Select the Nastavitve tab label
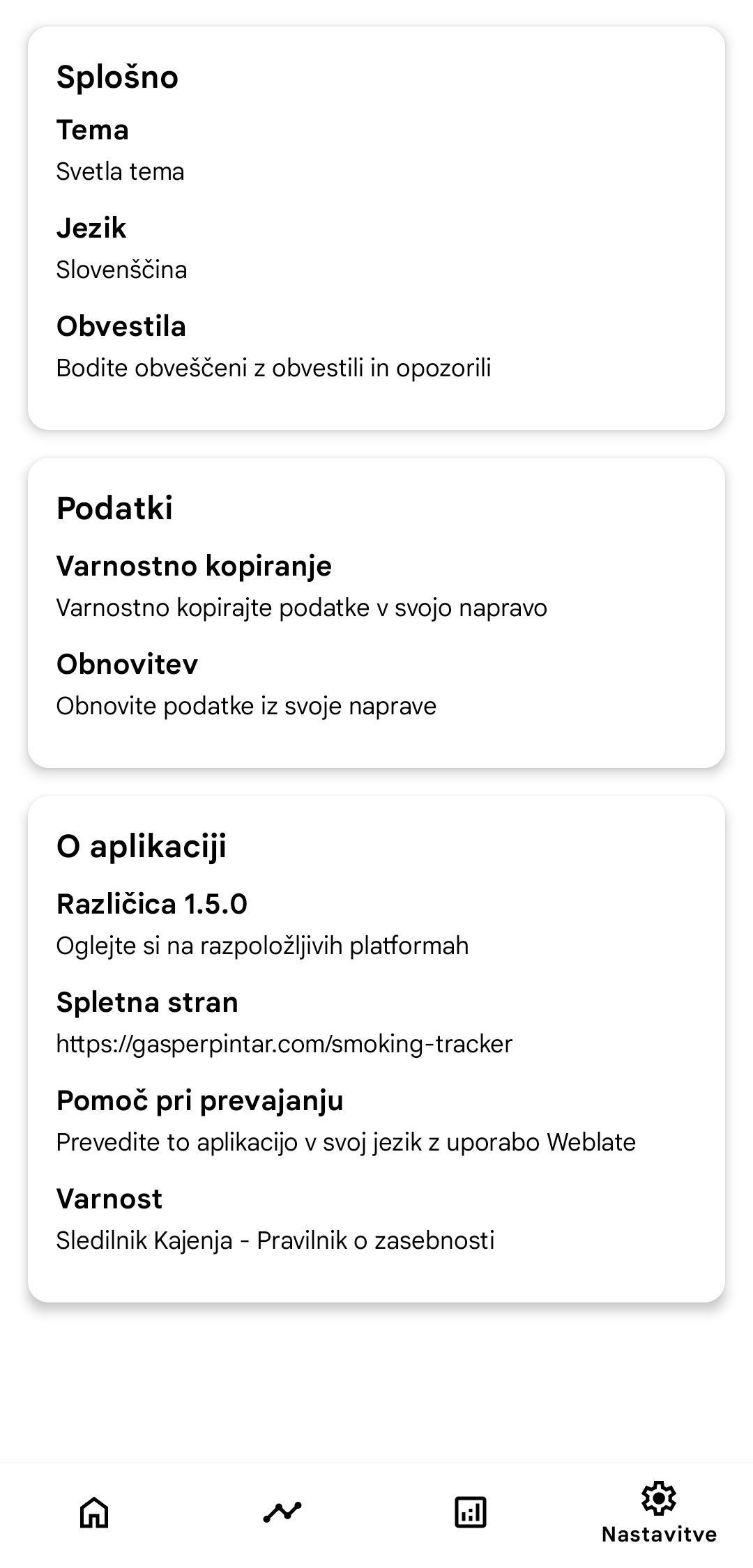 (659, 1535)
